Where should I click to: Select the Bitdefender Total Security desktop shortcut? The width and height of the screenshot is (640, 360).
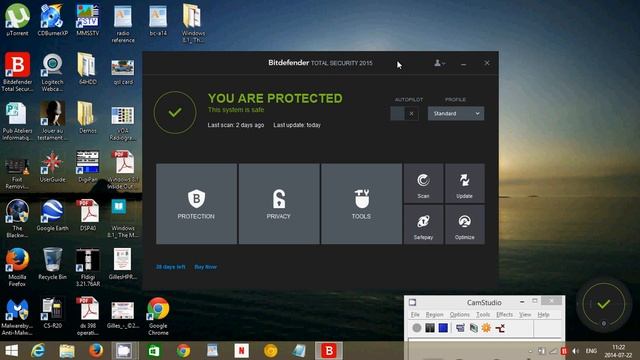[17, 71]
